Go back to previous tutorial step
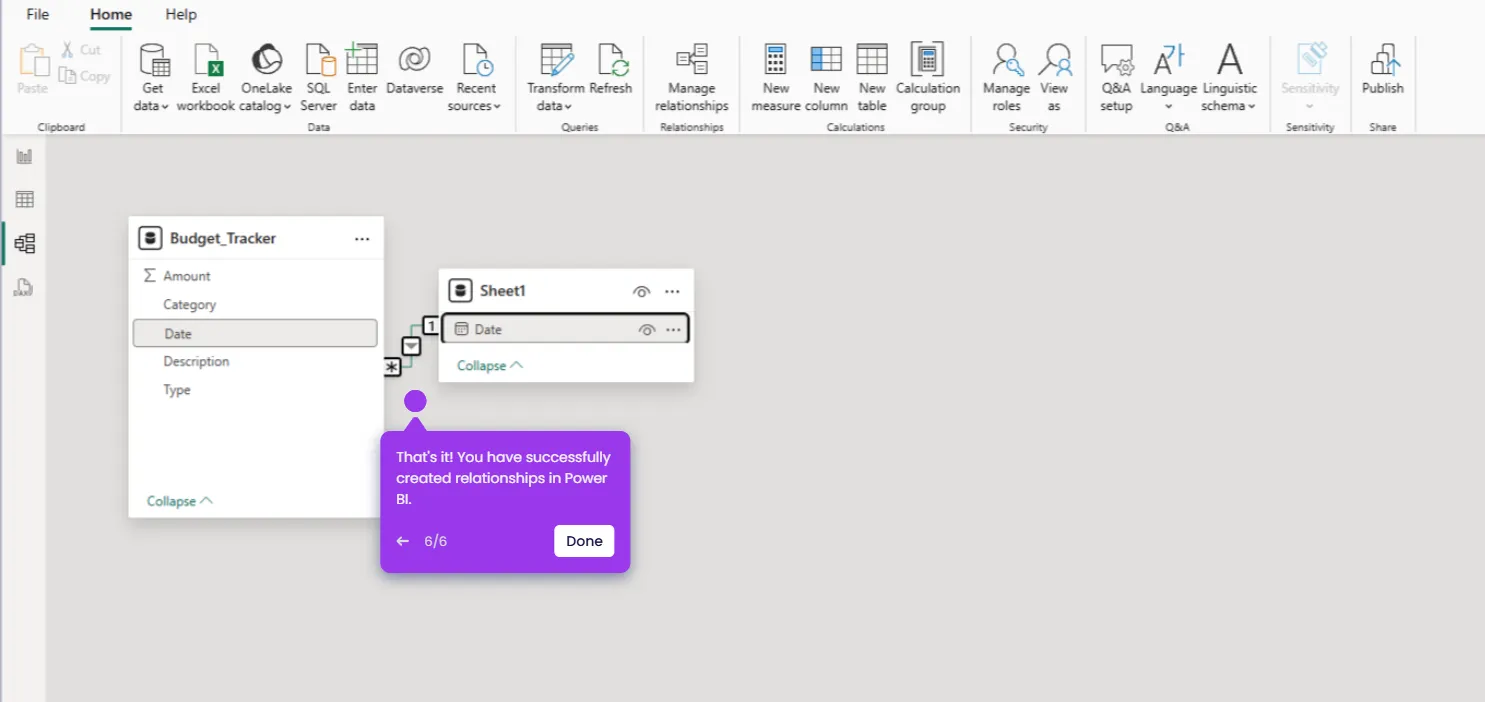The width and height of the screenshot is (1485, 702). coord(403,541)
